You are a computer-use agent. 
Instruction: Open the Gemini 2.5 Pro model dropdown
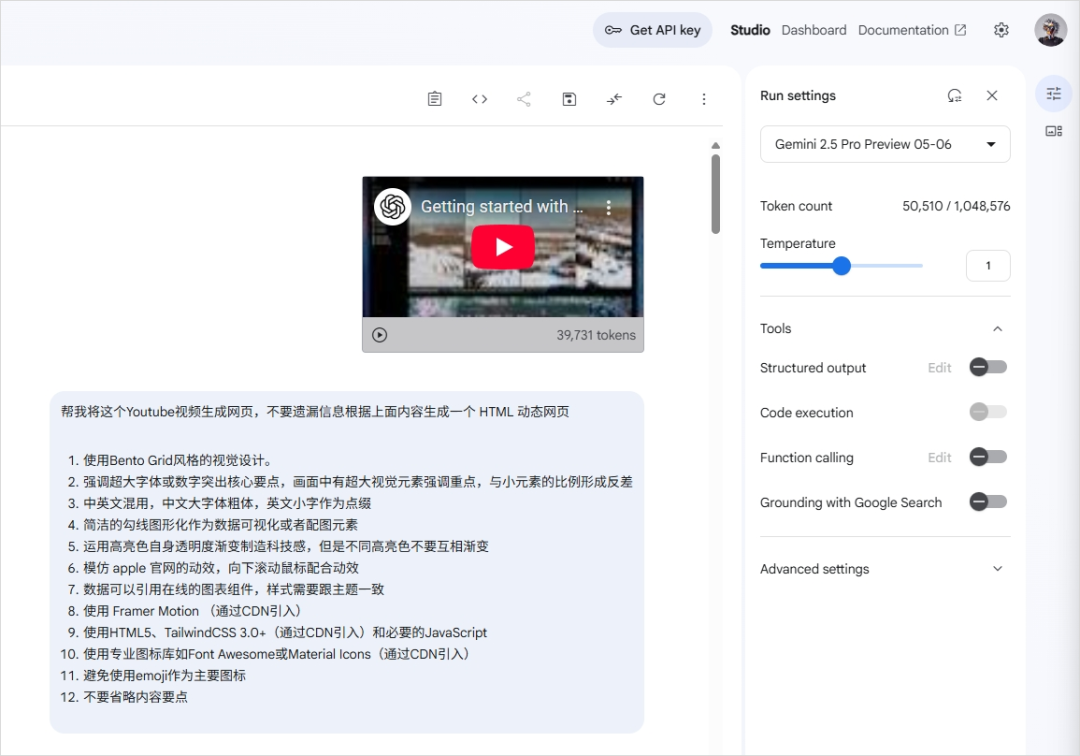884,144
